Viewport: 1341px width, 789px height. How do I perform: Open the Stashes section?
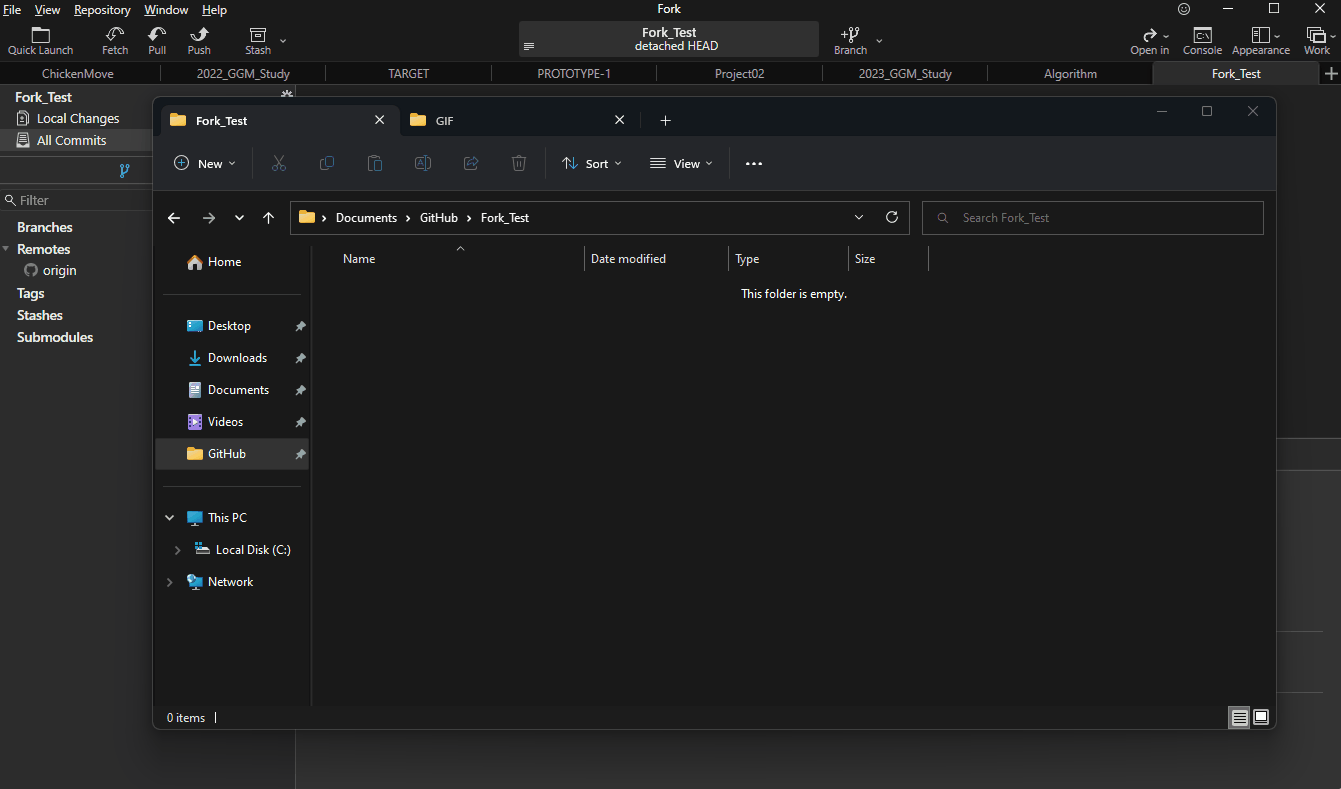click(40, 315)
